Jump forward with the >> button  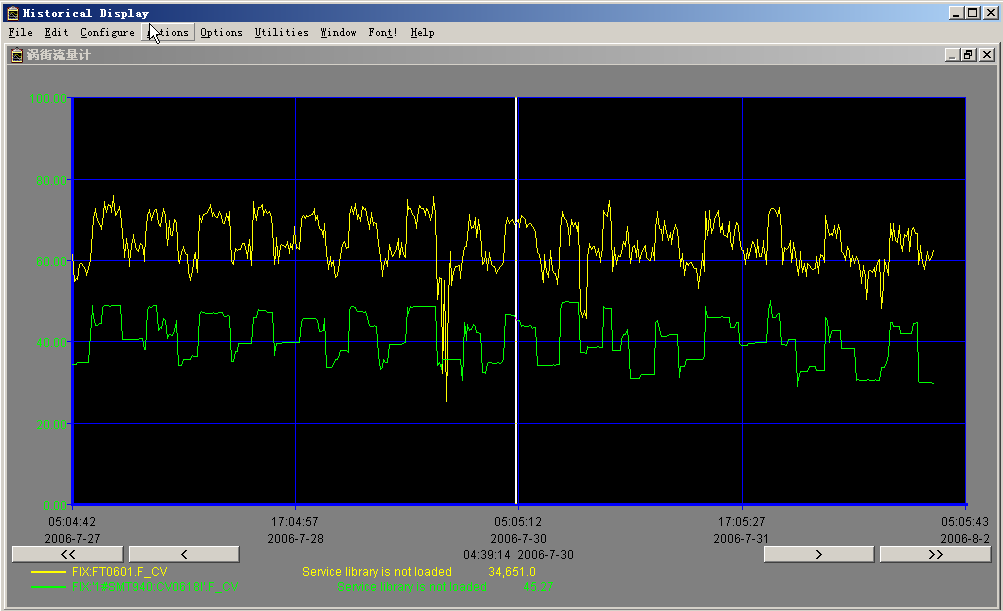[934, 554]
